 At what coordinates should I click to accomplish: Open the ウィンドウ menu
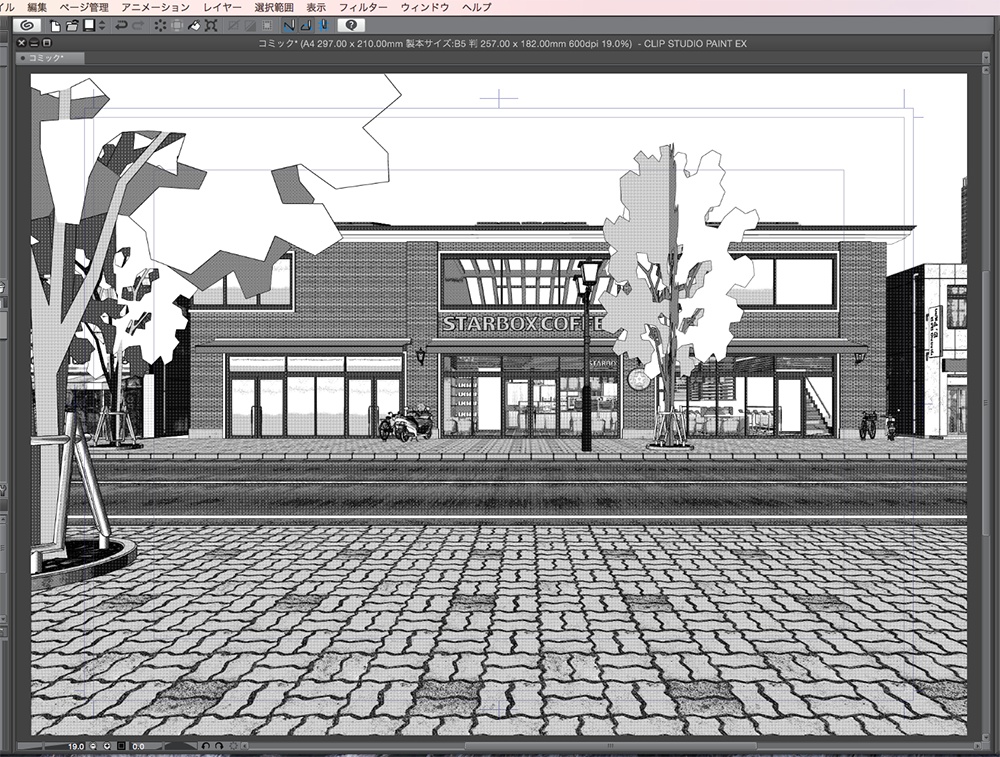click(x=425, y=7)
